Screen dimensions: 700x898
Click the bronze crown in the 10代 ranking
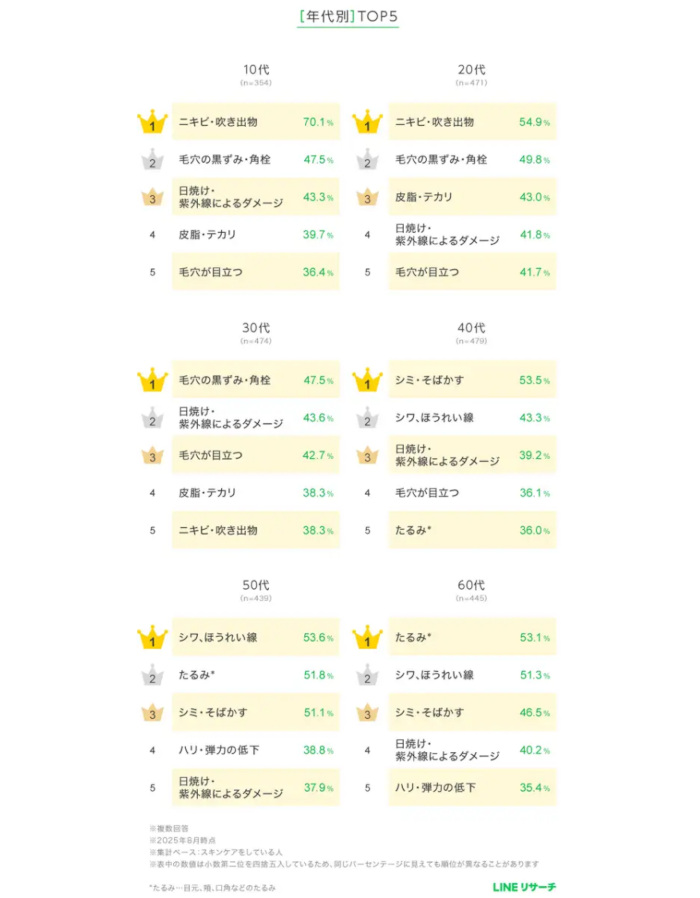pyautogui.click(x=152, y=197)
